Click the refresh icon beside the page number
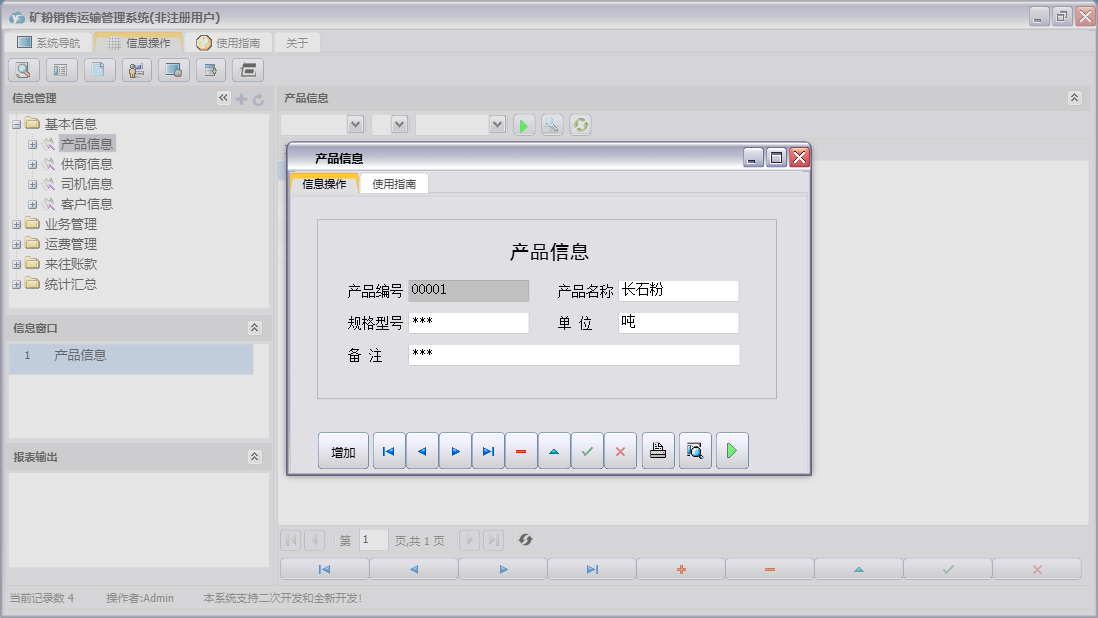1098x618 pixels. (x=525, y=540)
